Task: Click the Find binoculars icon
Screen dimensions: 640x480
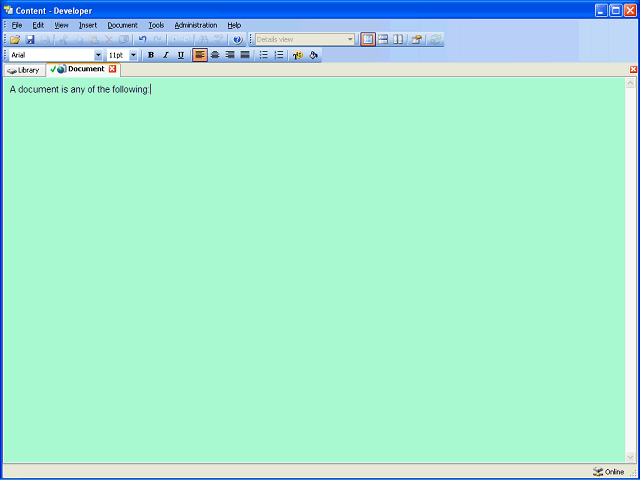Action: [x=204, y=40]
